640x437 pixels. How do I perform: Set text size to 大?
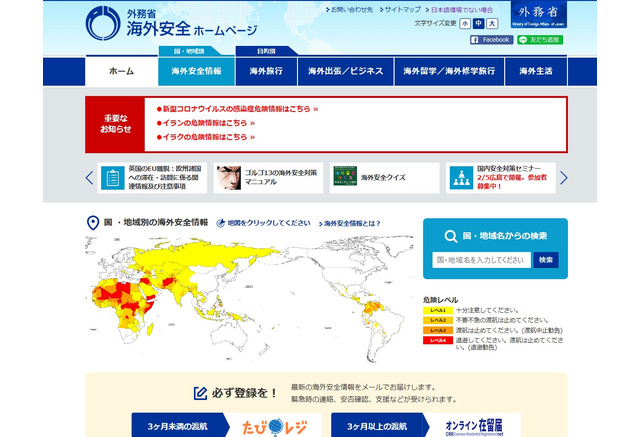pos(492,23)
